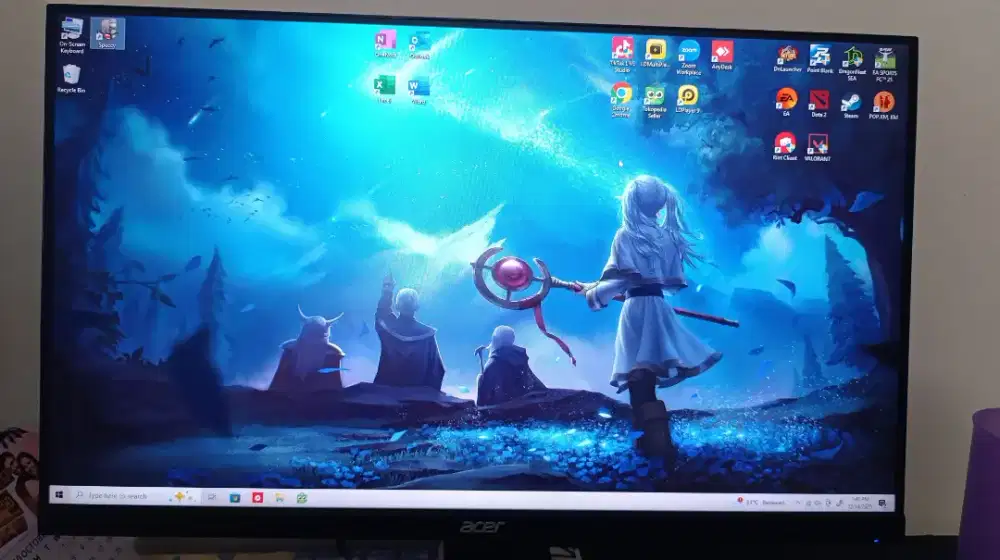This screenshot has height=560, width=1000.
Task: Expand the hidden system tray icons
Action: click(x=797, y=503)
